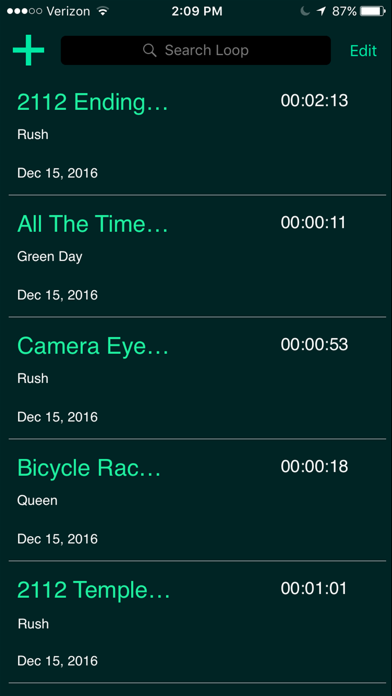Viewport: 392px width, 696px height.
Task: Tap the green plus add loop icon
Action: tap(28, 50)
